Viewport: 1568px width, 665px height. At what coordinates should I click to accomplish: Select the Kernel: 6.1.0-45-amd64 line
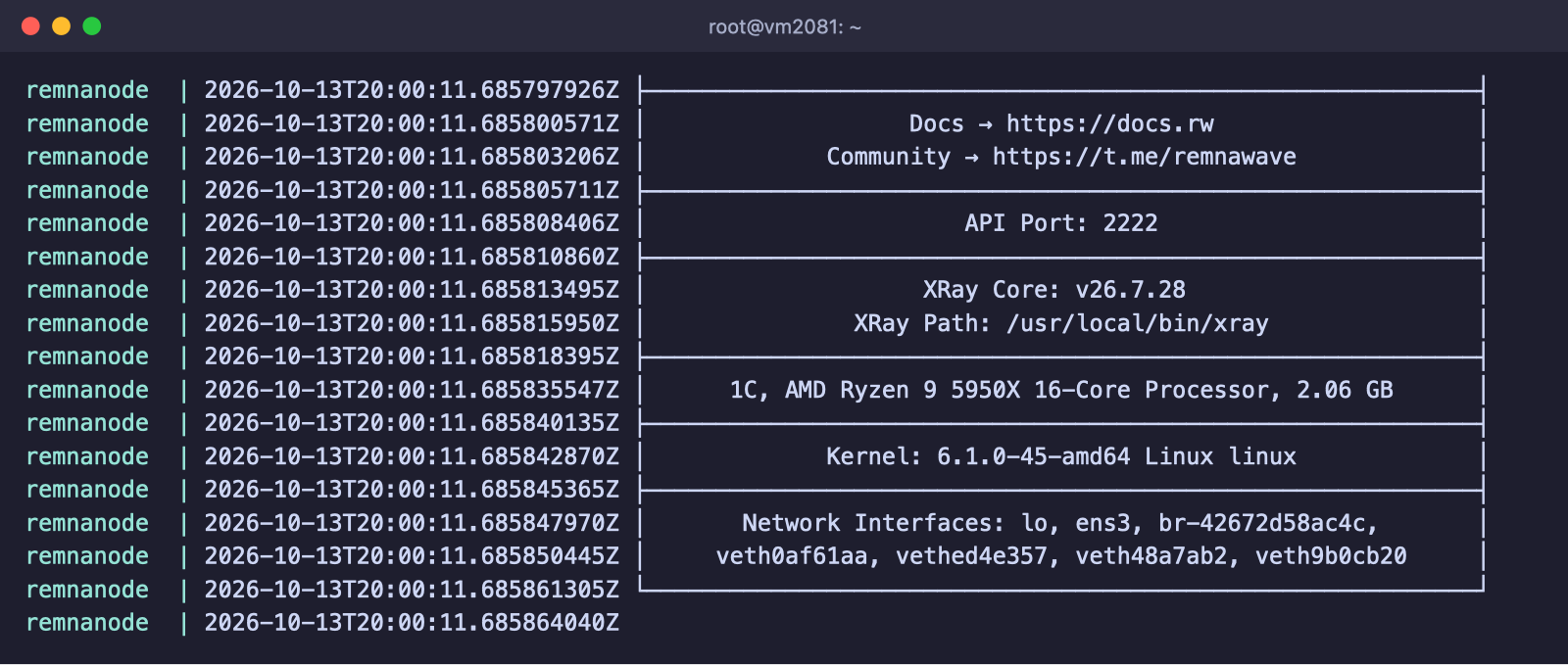click(x=1060, y=456)
